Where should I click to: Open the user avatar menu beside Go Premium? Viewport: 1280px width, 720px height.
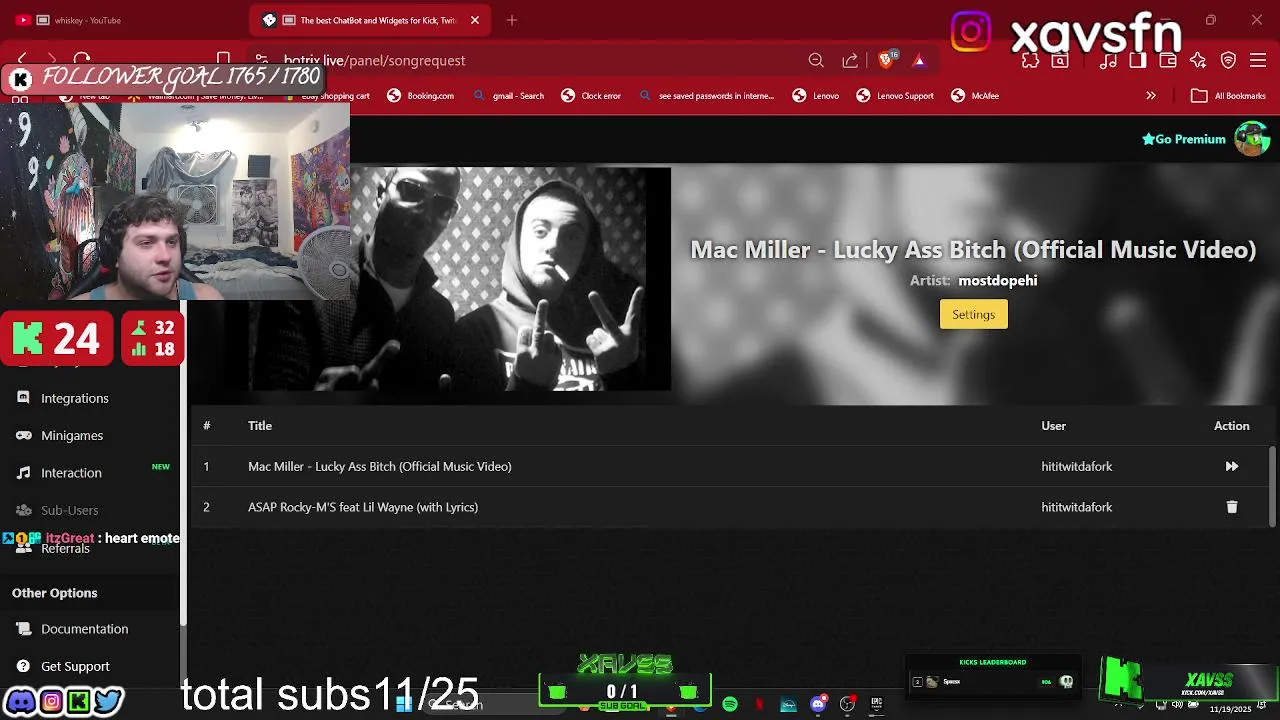pyautogui.click(x=1251, y=139)
